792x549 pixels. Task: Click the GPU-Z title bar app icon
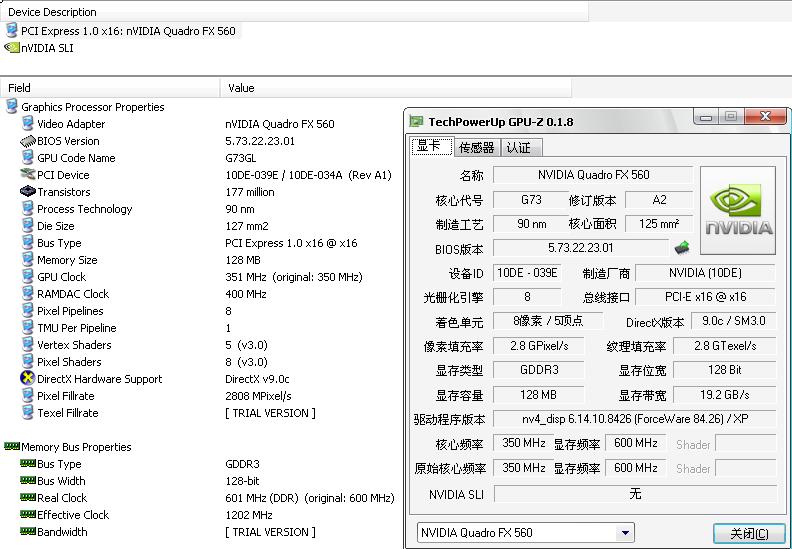[416, 121]
